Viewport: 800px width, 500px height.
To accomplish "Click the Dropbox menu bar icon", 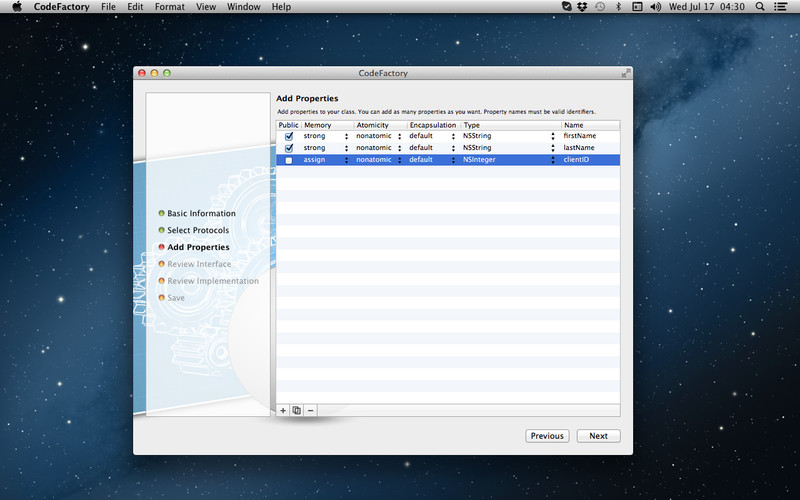I will click(582, 7).
